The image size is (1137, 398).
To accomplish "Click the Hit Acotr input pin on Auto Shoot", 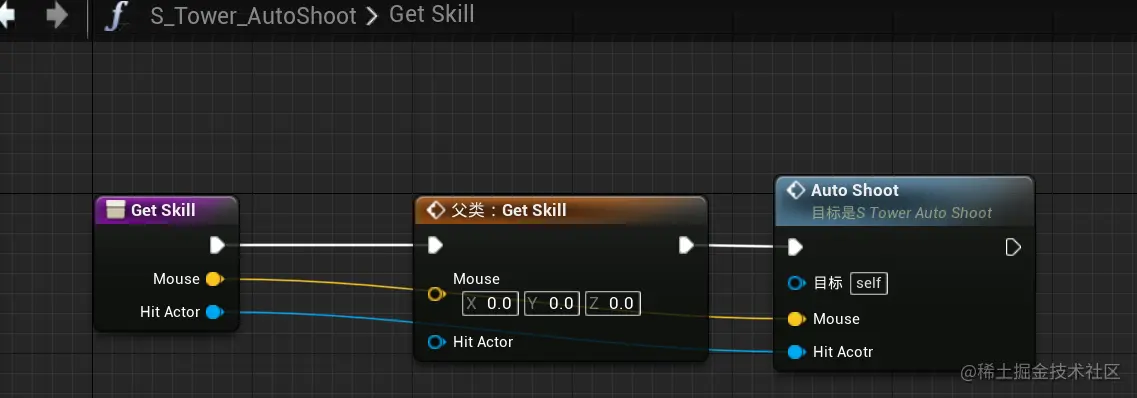I will 796,352.
